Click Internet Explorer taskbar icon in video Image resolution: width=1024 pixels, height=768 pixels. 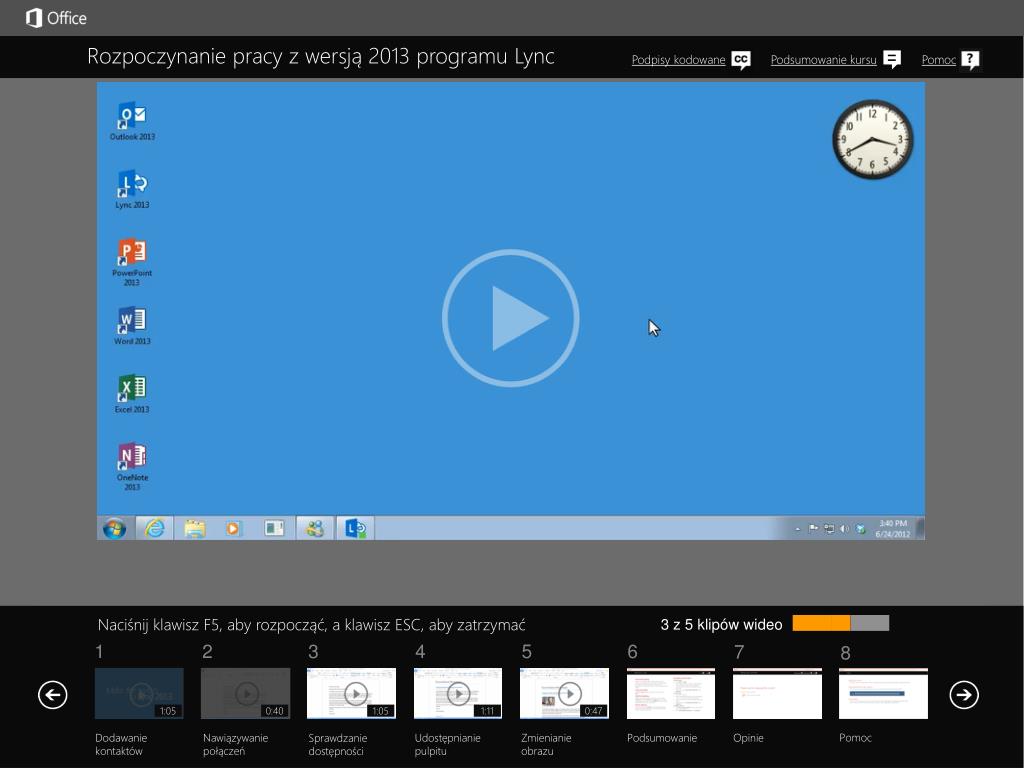pos(155,528)
